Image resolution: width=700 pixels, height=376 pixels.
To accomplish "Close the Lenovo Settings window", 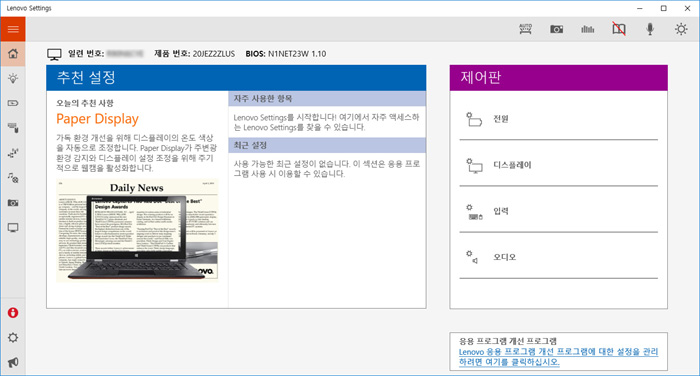I will [688, 8].
